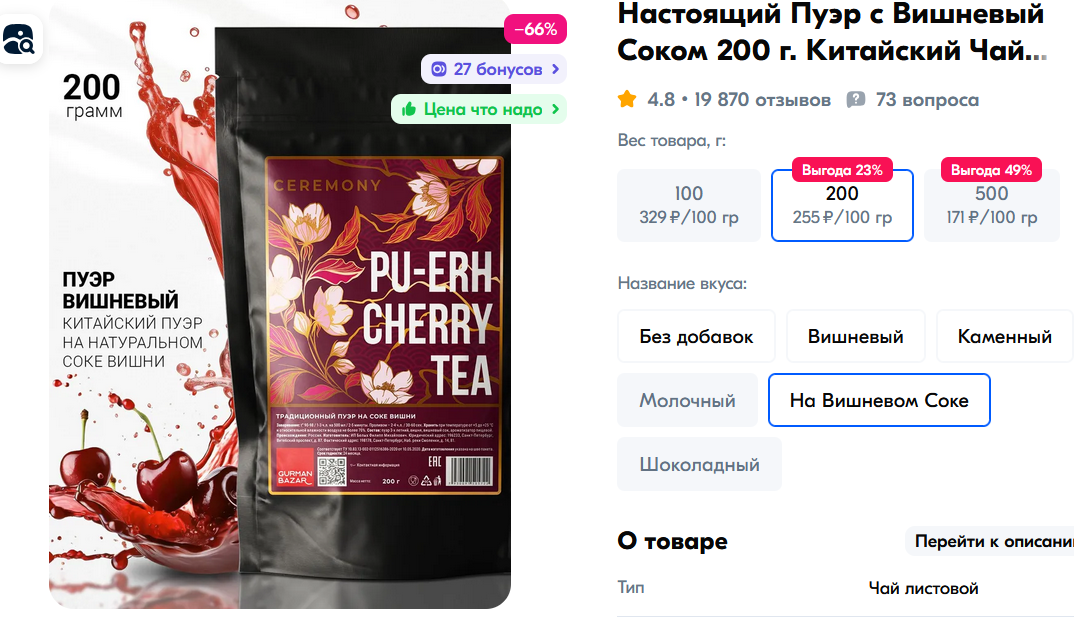Click the orange rating star icon
This screenshot has width=1074, height=623.
click(x=627, y=100)
